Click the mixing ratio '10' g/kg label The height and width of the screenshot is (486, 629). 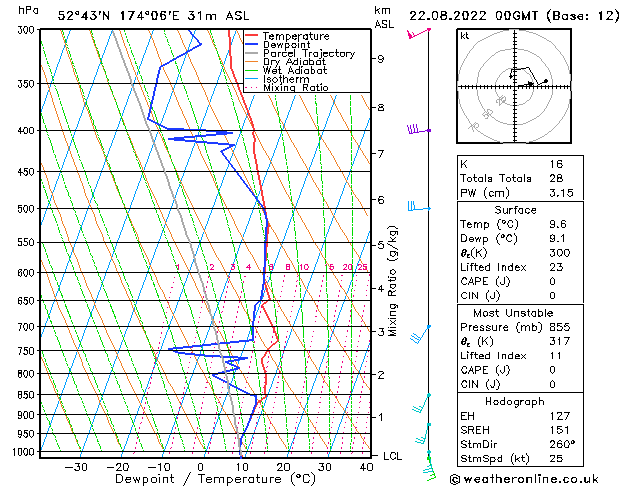pyautogui.click(x=304, y=267)
